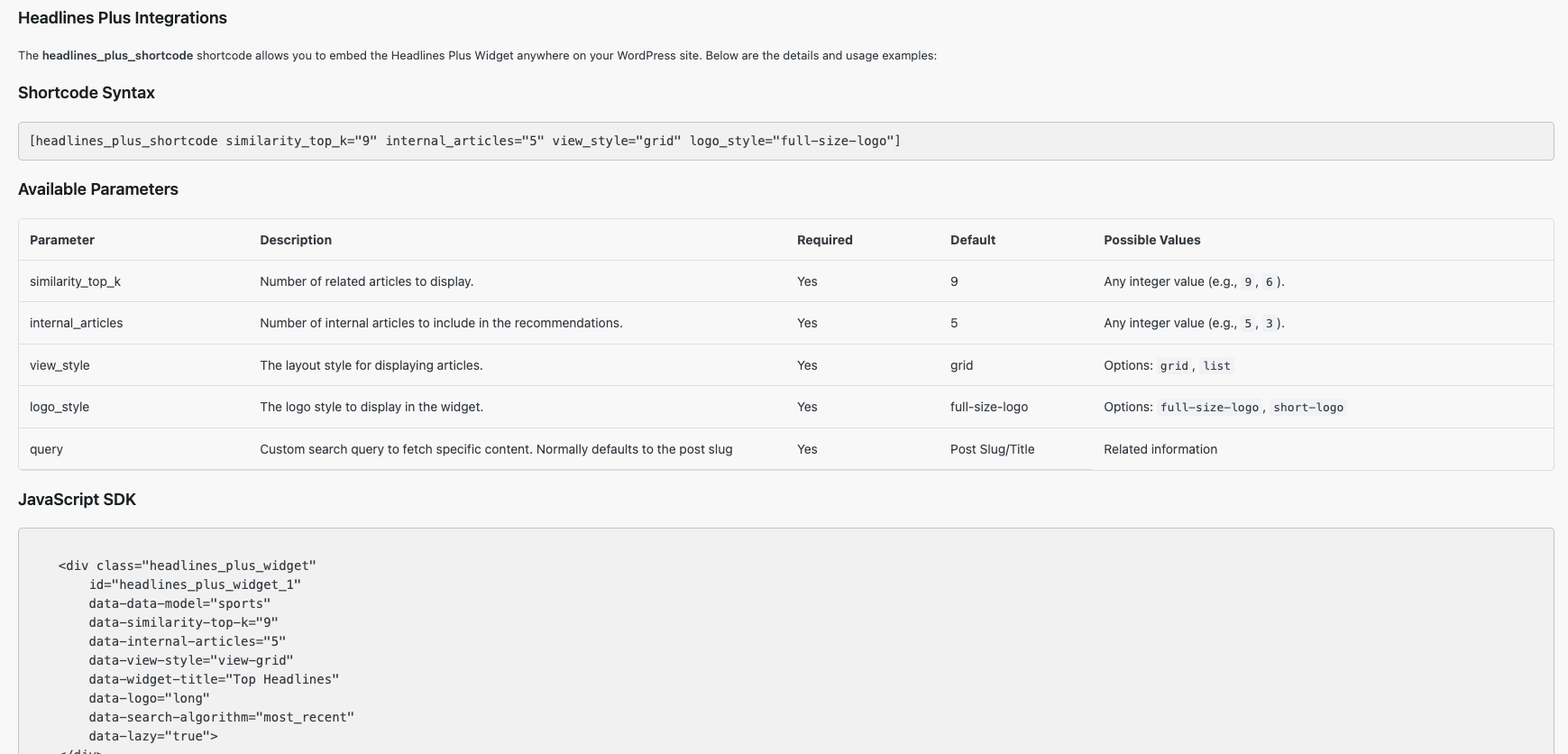The height and width of the screenshot is (754, 1568).
Task: Select the internal_articles parameter cell
Action: point(77,323)
